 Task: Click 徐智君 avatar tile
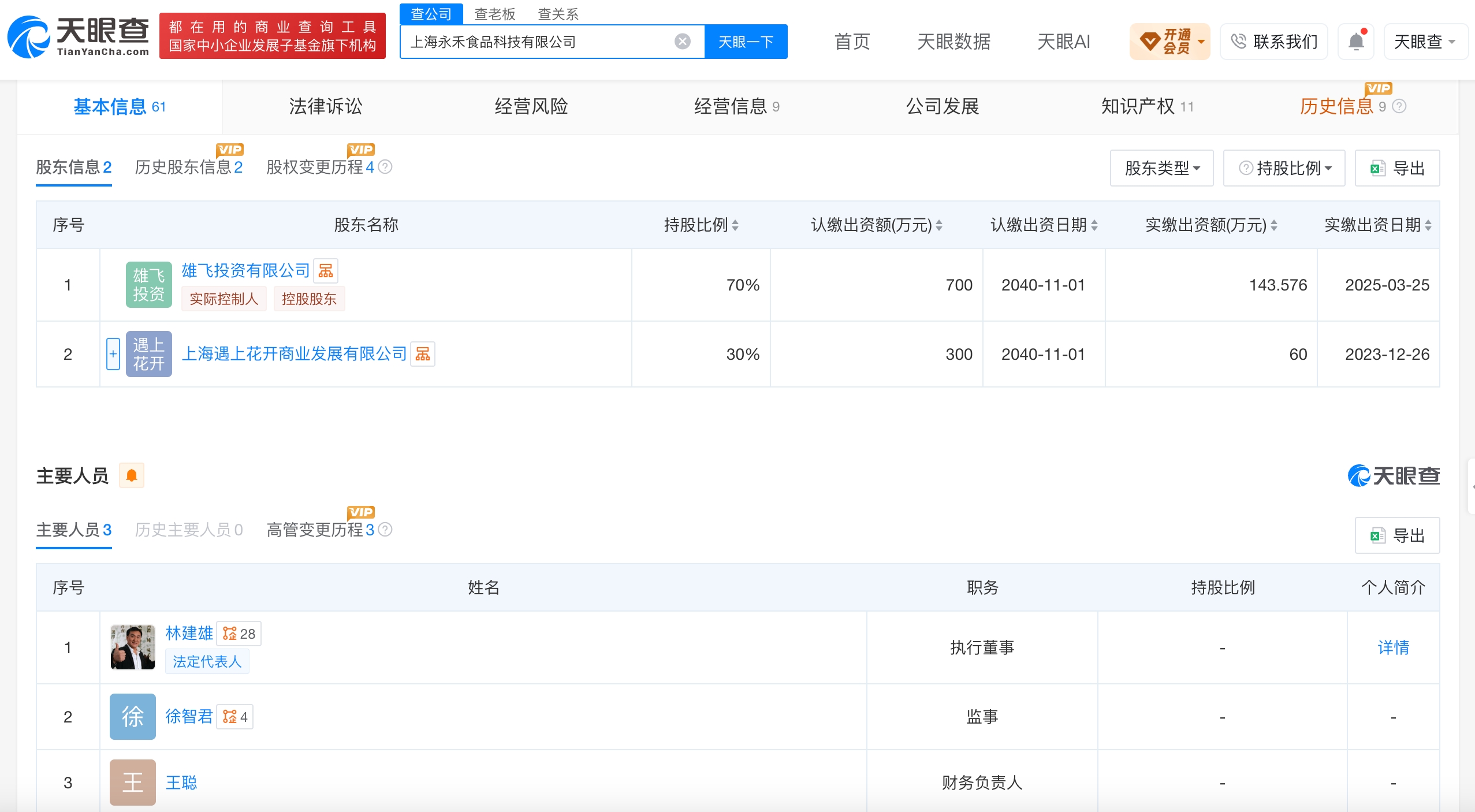pyautogui.click(x=133, y=717)
